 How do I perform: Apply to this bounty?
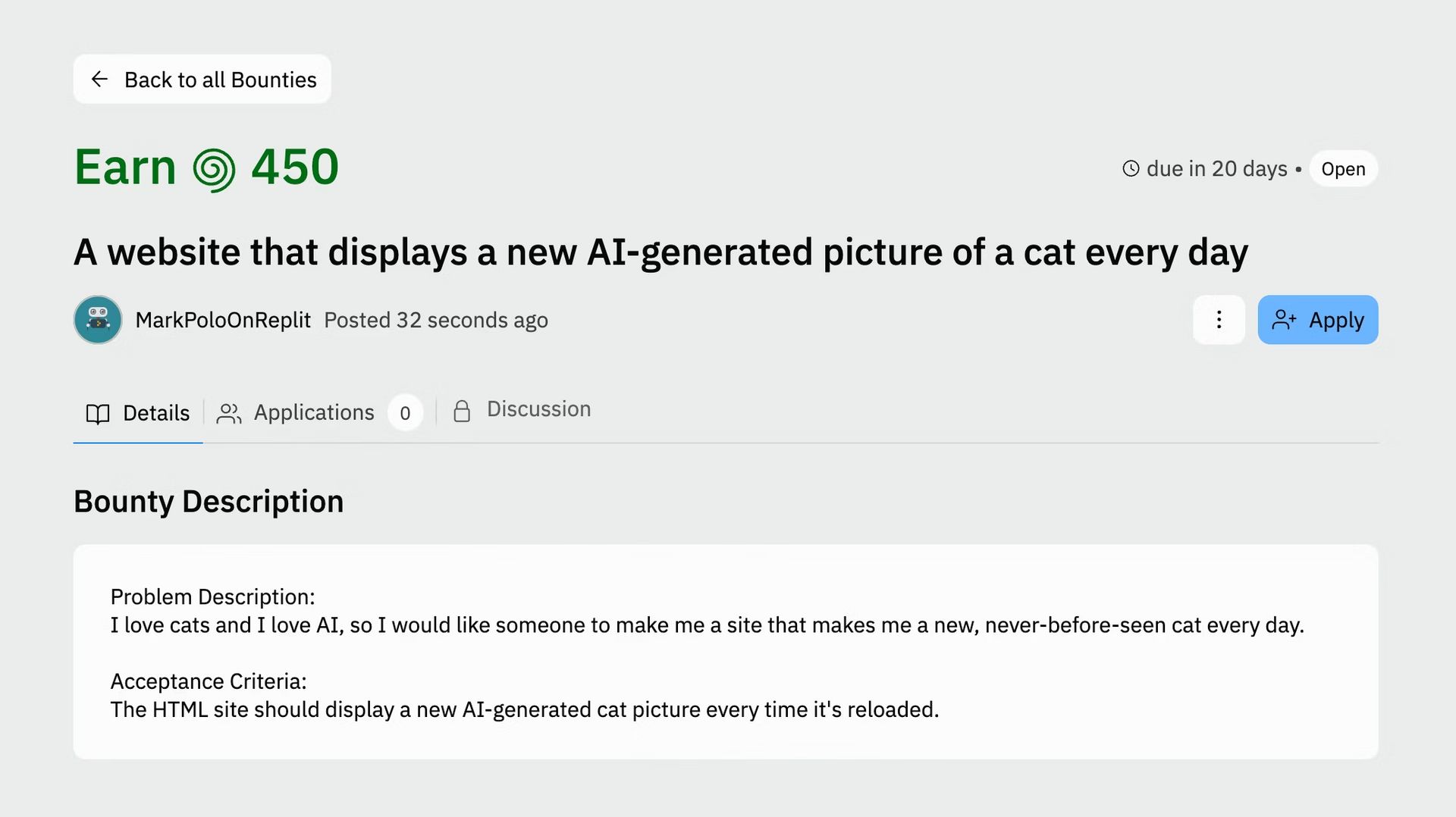click(1318, 320)
